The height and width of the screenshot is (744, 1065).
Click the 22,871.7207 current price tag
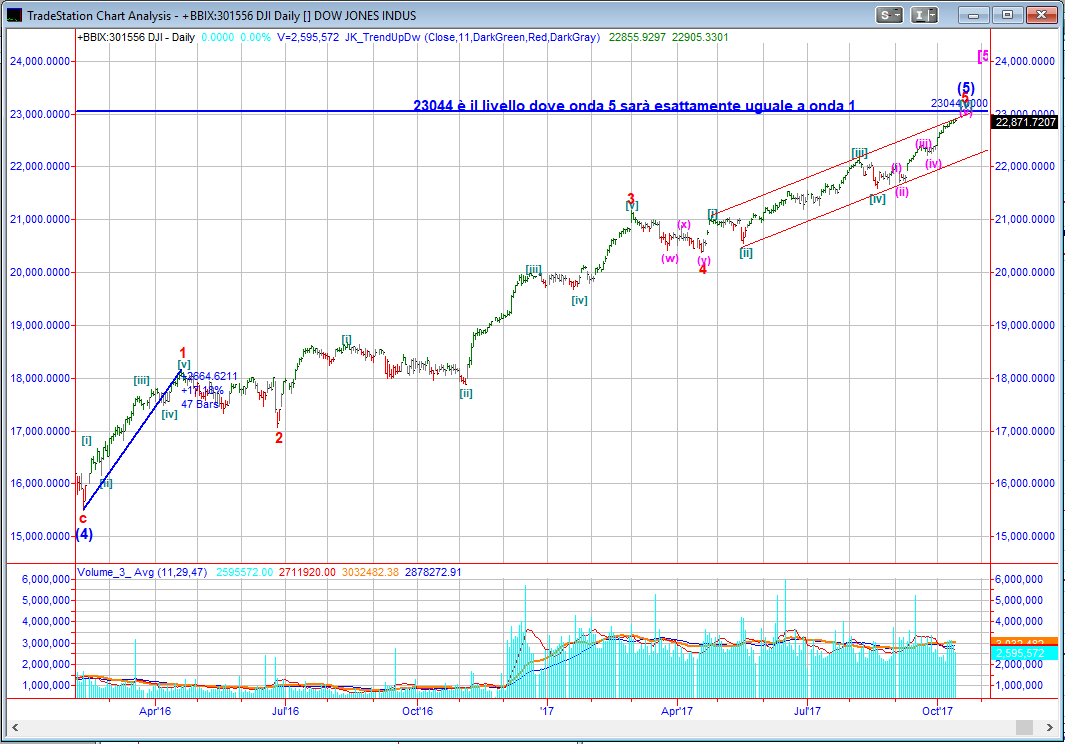pos(1026,122)
